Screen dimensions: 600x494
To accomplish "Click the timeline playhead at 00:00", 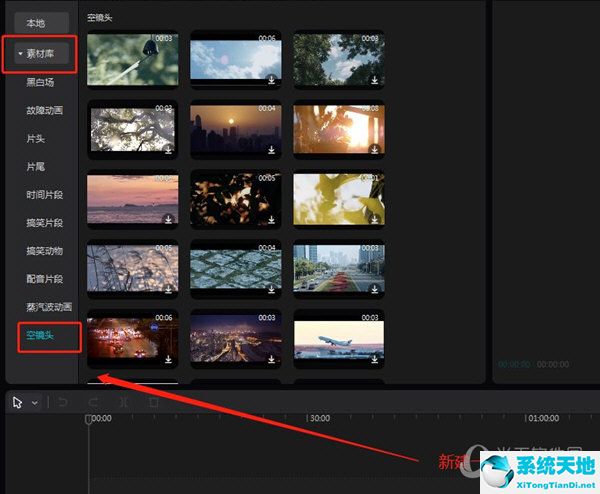I will click(x=88, y=420).
